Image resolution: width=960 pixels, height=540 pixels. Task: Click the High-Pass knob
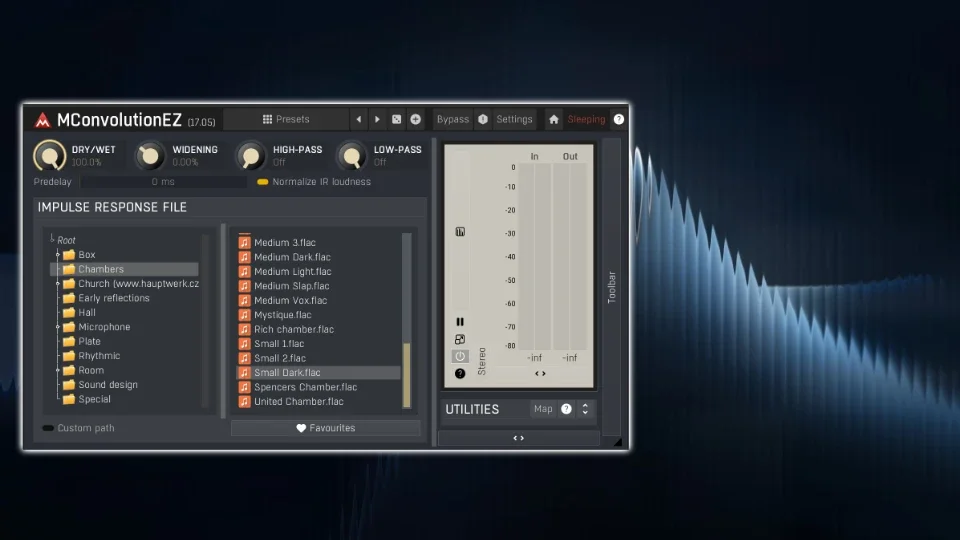tap(250, 156)
